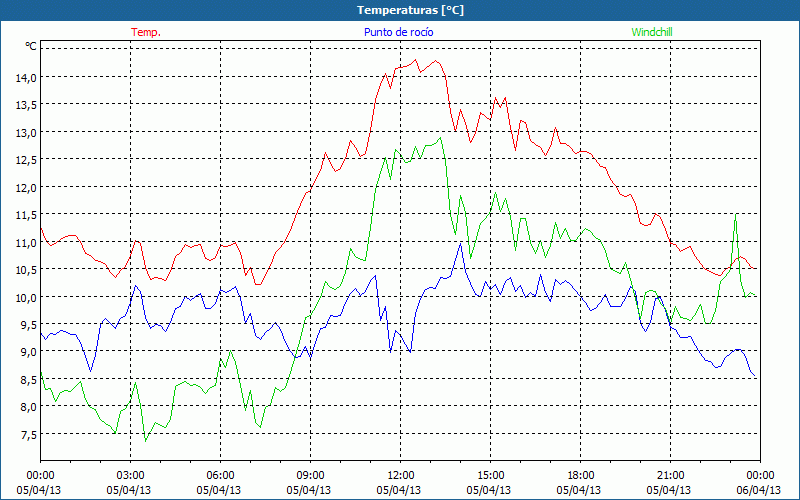Viewport: 800px width, 500px height.
Task: Click the 21:00 time axis label
Action: click(x=670, y=476)
